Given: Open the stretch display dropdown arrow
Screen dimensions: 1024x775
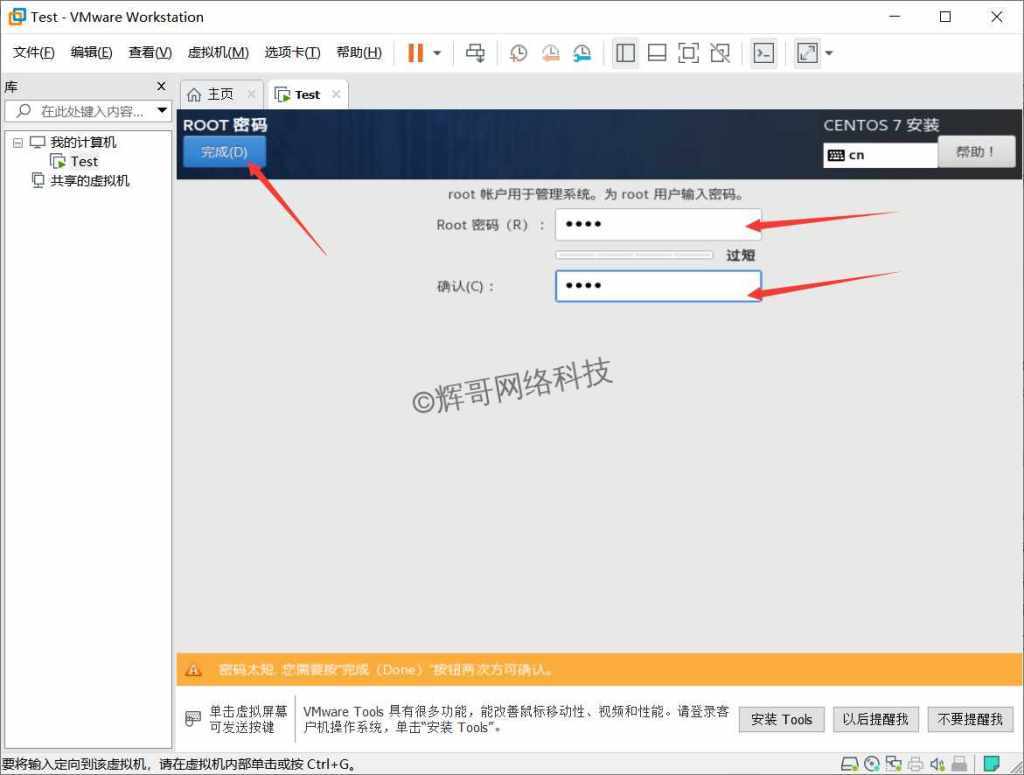Looking at the screenshot, I should click(x=829, y=53).
